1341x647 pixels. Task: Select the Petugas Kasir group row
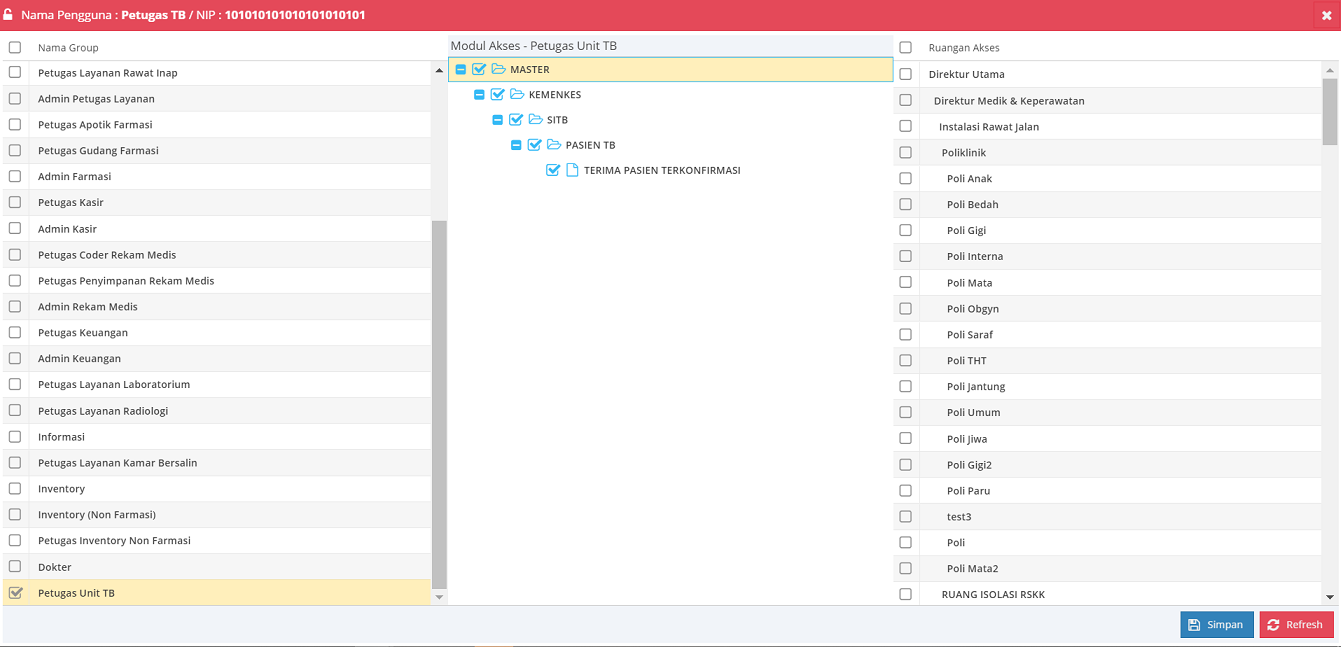71,202
